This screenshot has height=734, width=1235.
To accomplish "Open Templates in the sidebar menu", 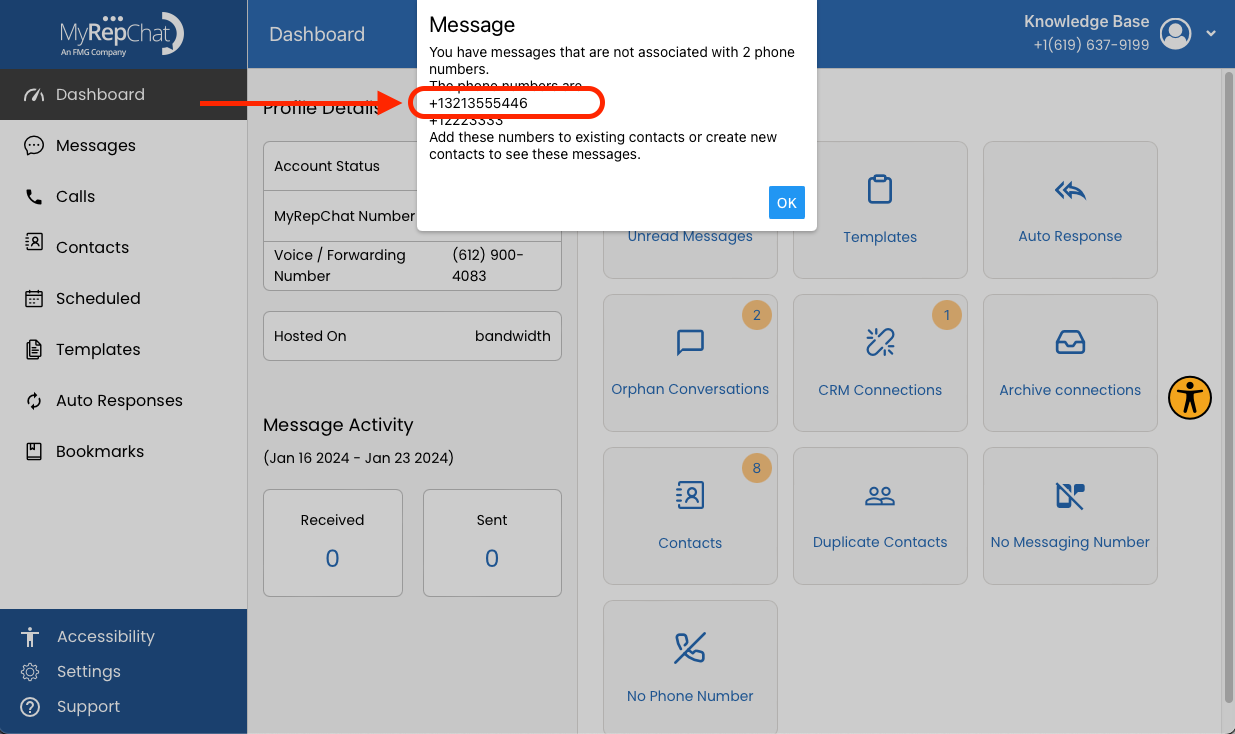I will [x=123, y=349].
